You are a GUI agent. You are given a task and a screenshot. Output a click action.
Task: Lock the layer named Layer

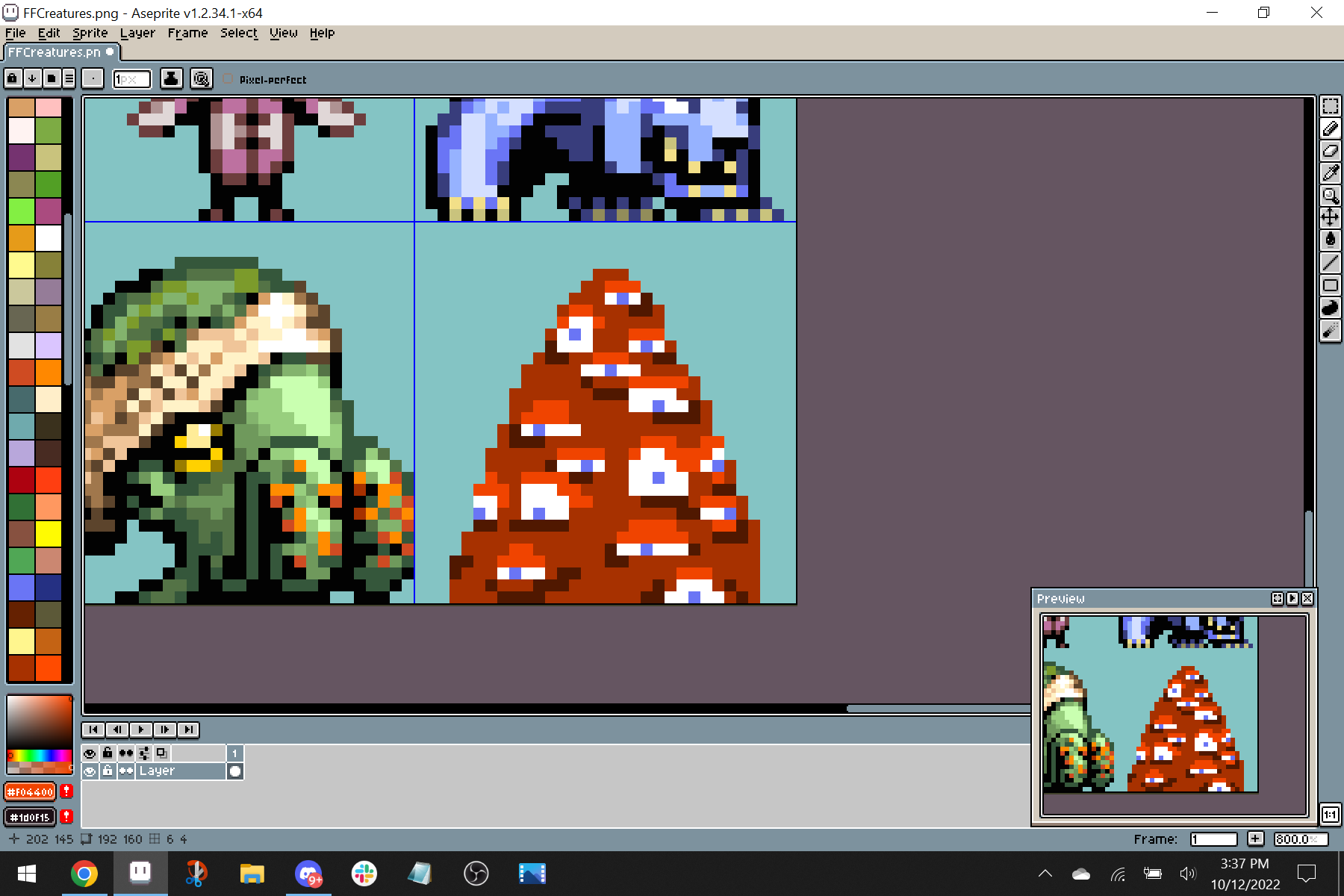[108, 771]
